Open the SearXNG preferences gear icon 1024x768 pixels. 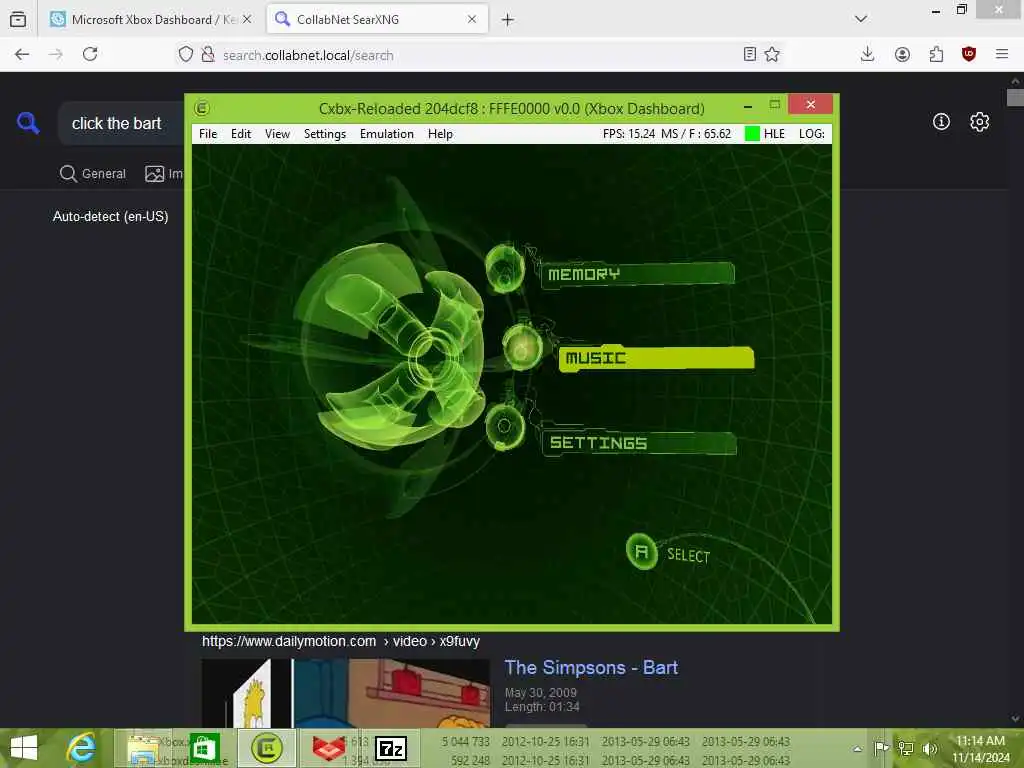(979, 121)
